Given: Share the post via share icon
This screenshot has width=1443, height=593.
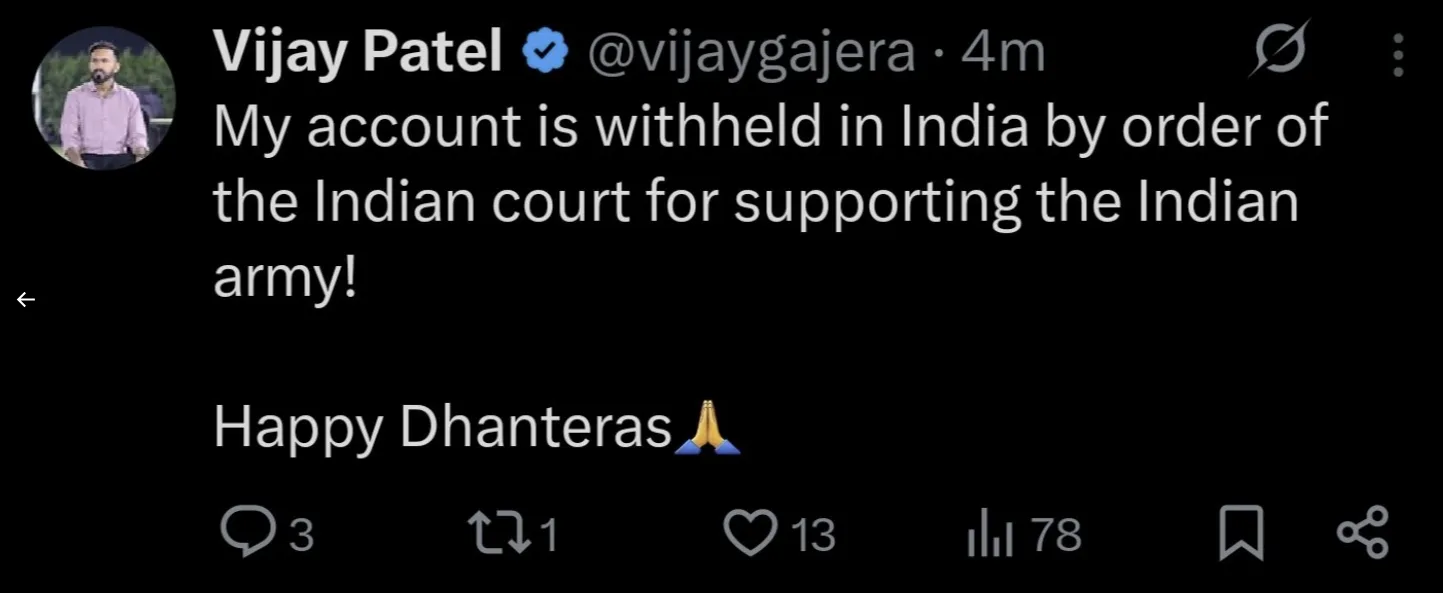Looking at the screenshot, I should [1362, 533].
